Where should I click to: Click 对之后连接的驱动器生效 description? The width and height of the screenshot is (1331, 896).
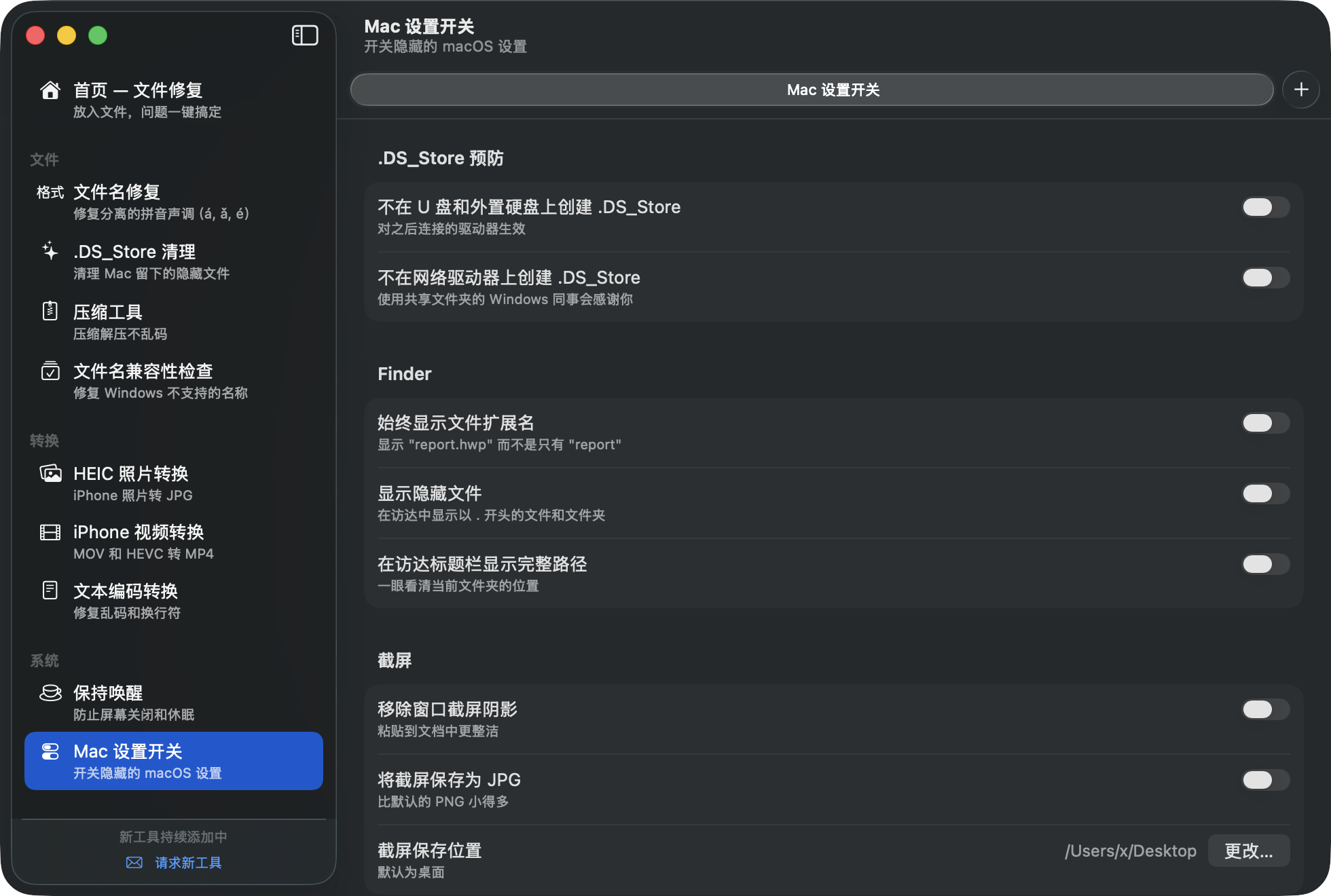(x=452, y=229)
